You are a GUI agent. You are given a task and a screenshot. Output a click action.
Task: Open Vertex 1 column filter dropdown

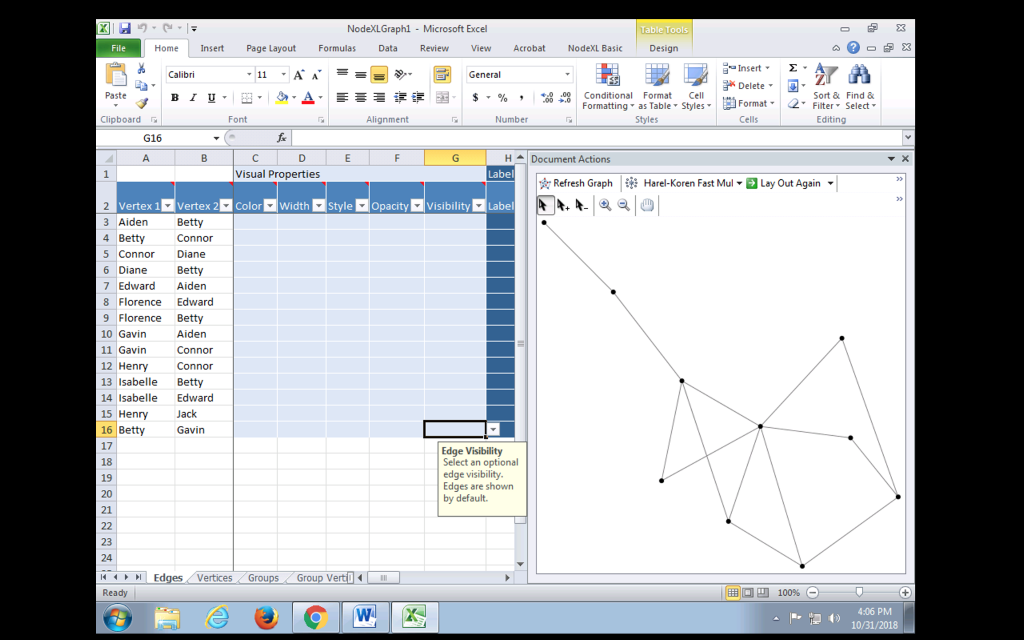click(x=167, y=206)
